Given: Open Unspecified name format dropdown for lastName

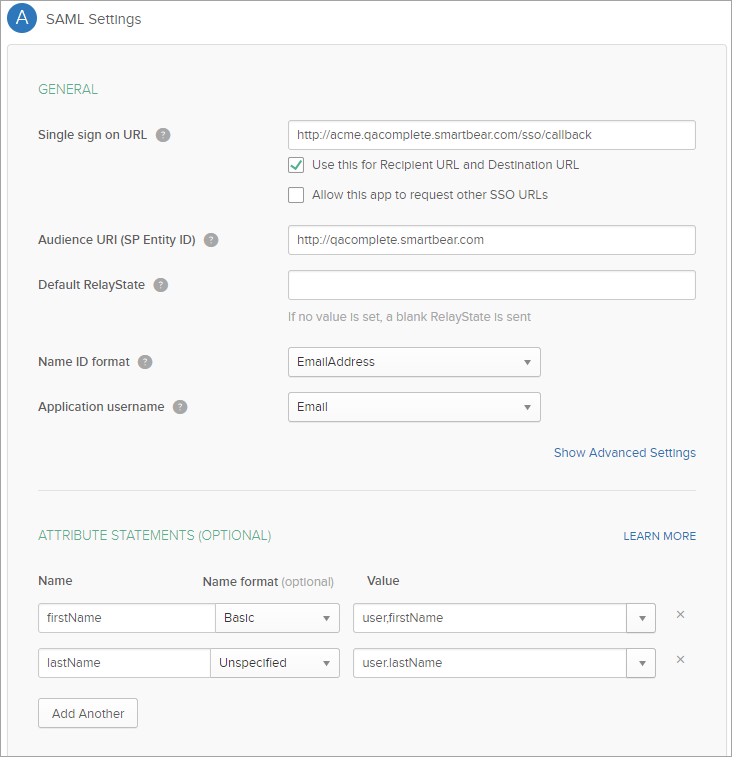Looking at the screenshot, I should 274,663.
